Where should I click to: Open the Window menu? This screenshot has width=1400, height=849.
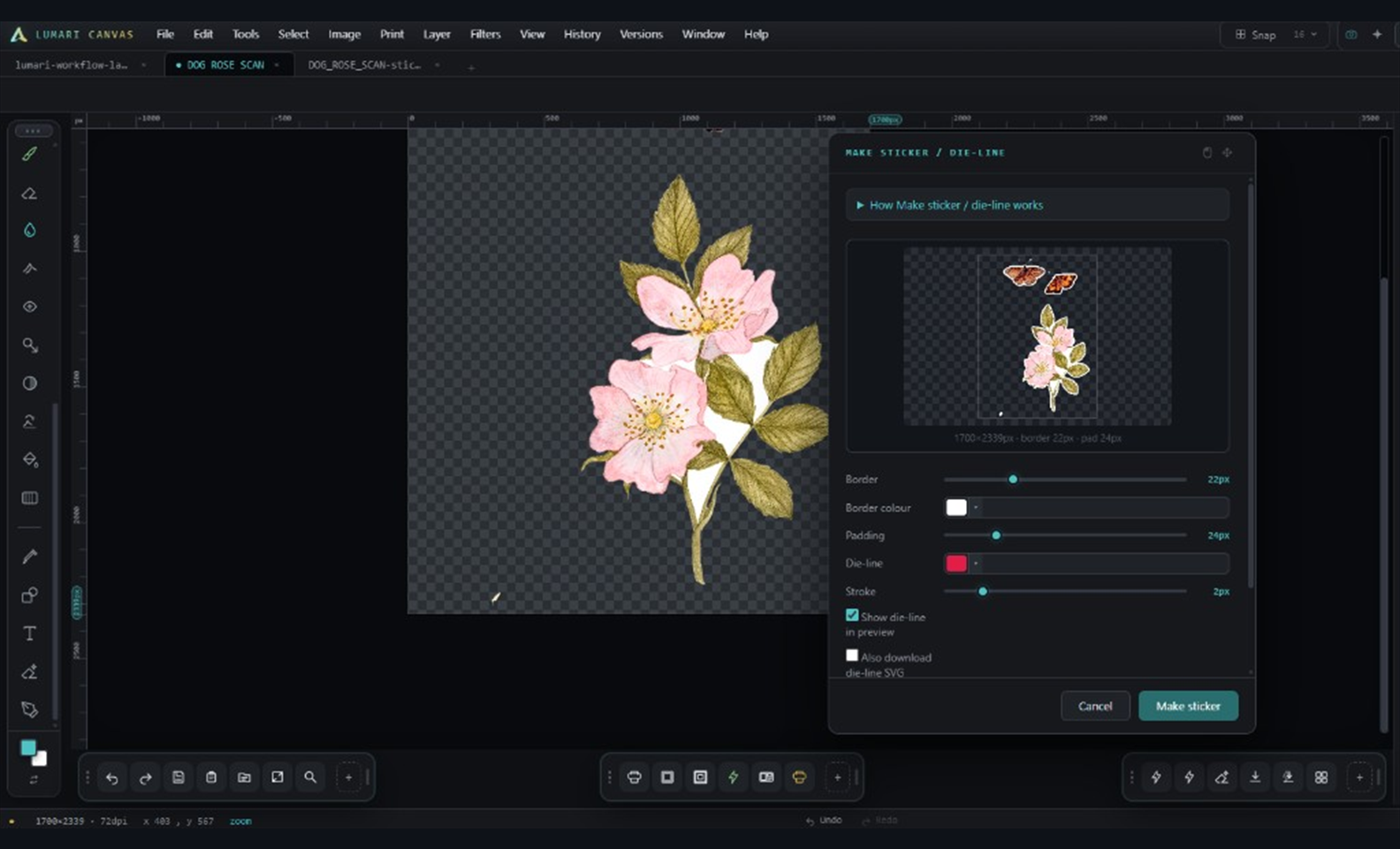[703, 34]
